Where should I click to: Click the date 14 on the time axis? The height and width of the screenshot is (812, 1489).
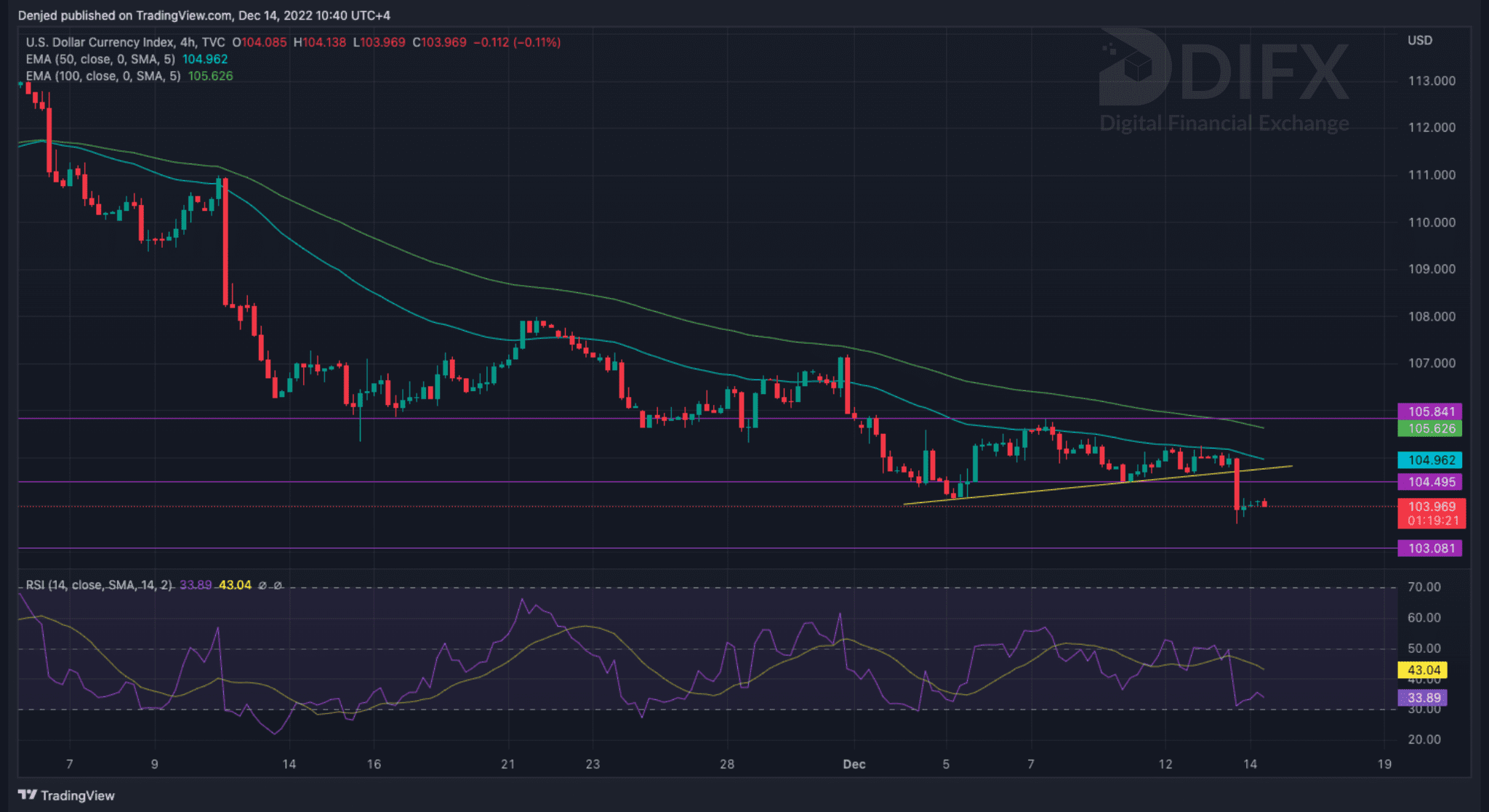tap(289, 764)
